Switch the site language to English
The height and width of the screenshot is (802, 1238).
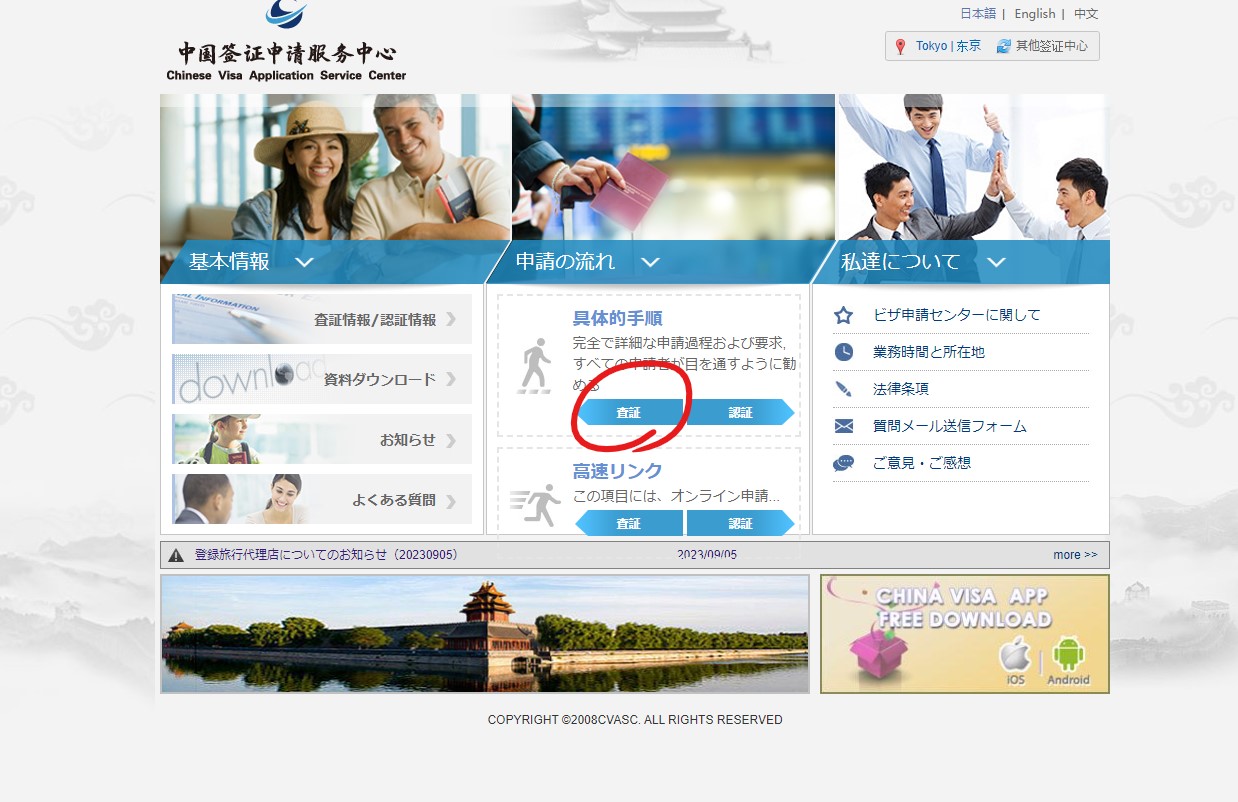click(1034, 13)
